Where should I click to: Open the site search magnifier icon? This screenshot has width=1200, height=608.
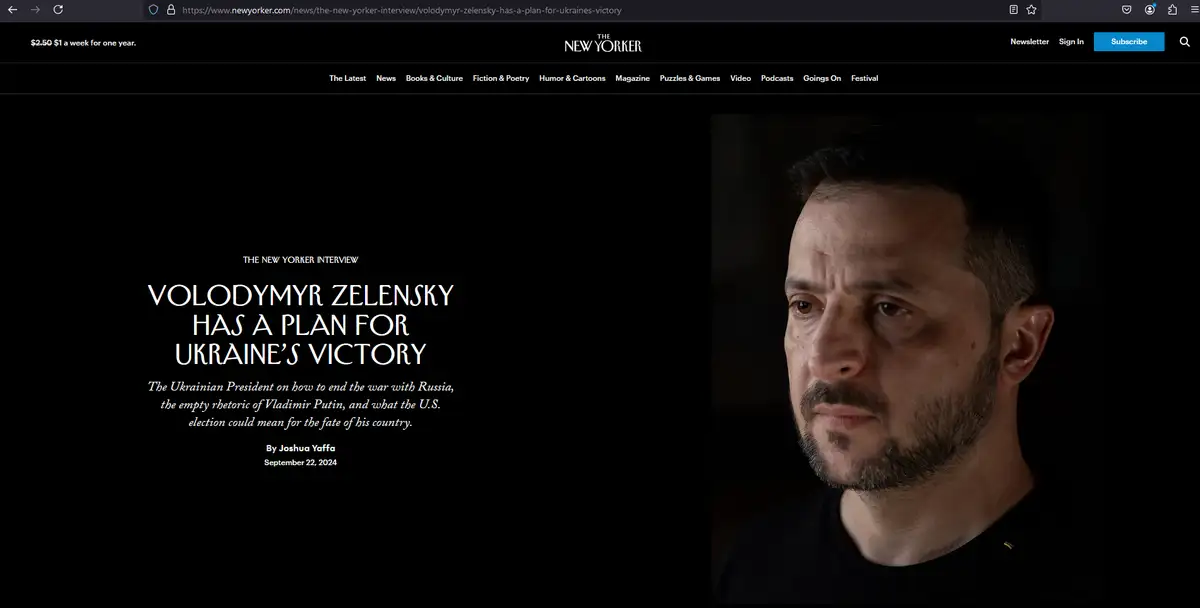point(1184,42)
